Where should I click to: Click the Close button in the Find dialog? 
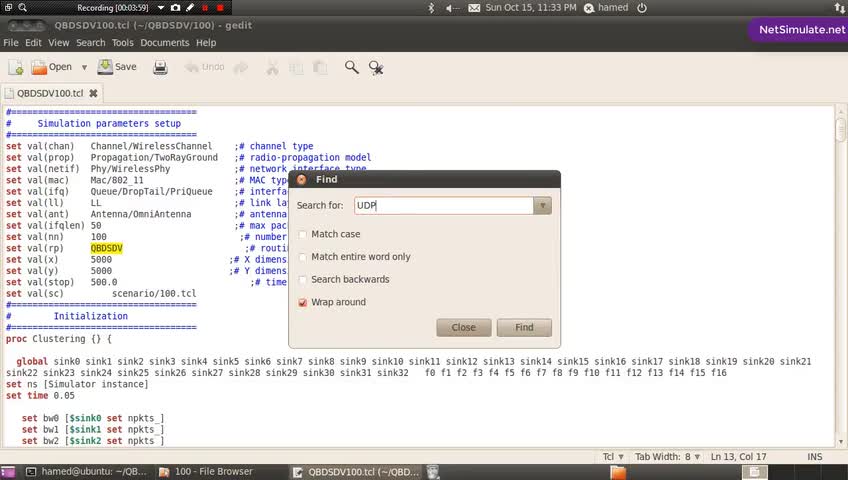pos(463,328)
